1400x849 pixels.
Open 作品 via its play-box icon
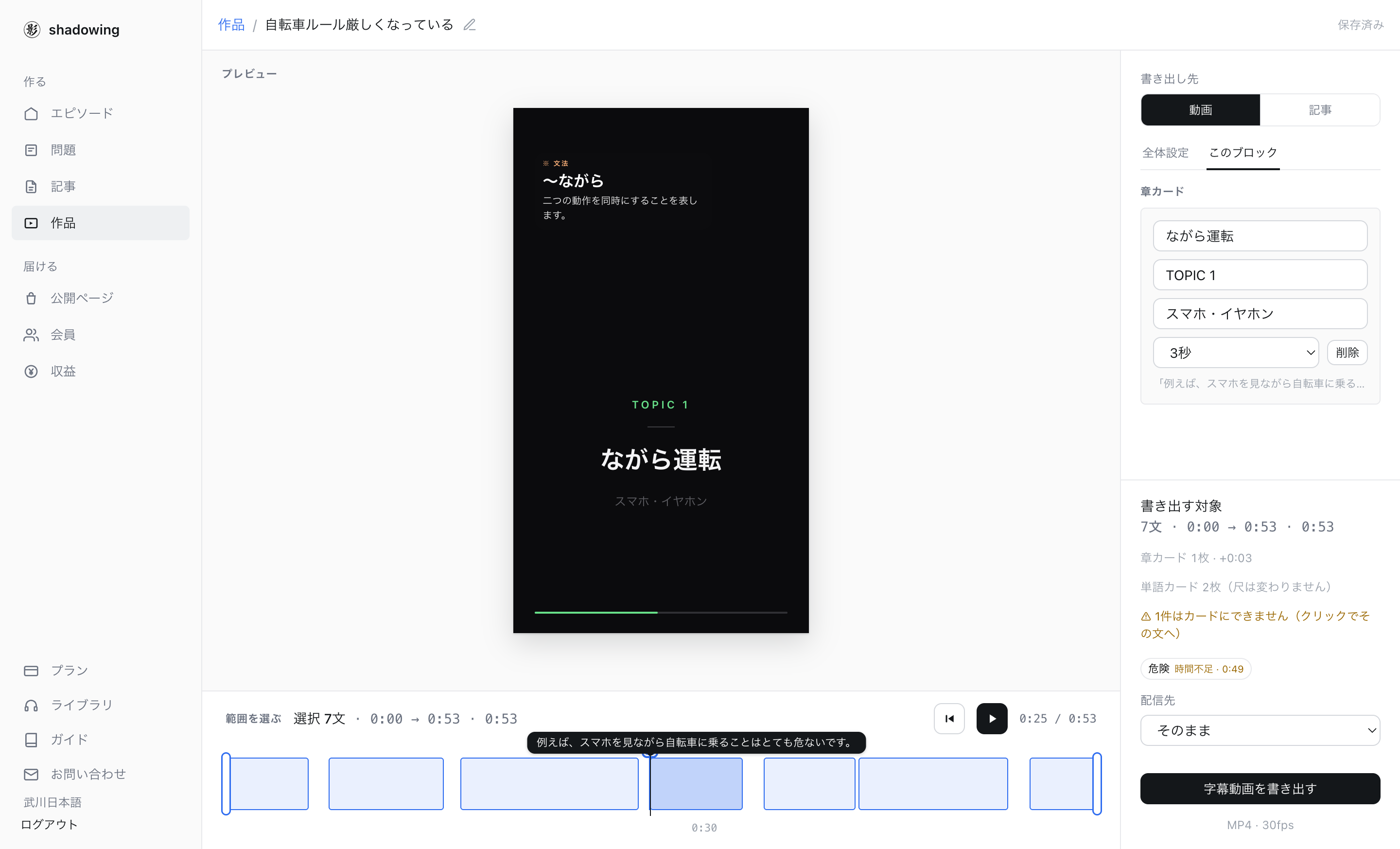31,223
